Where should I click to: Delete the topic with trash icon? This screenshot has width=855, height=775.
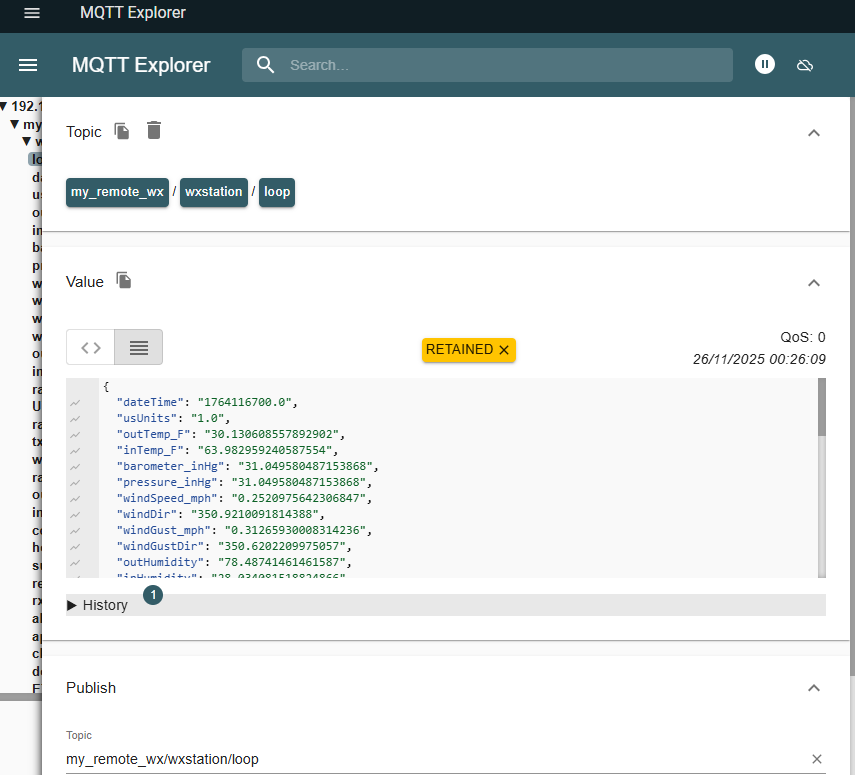[x=154, y=130]
